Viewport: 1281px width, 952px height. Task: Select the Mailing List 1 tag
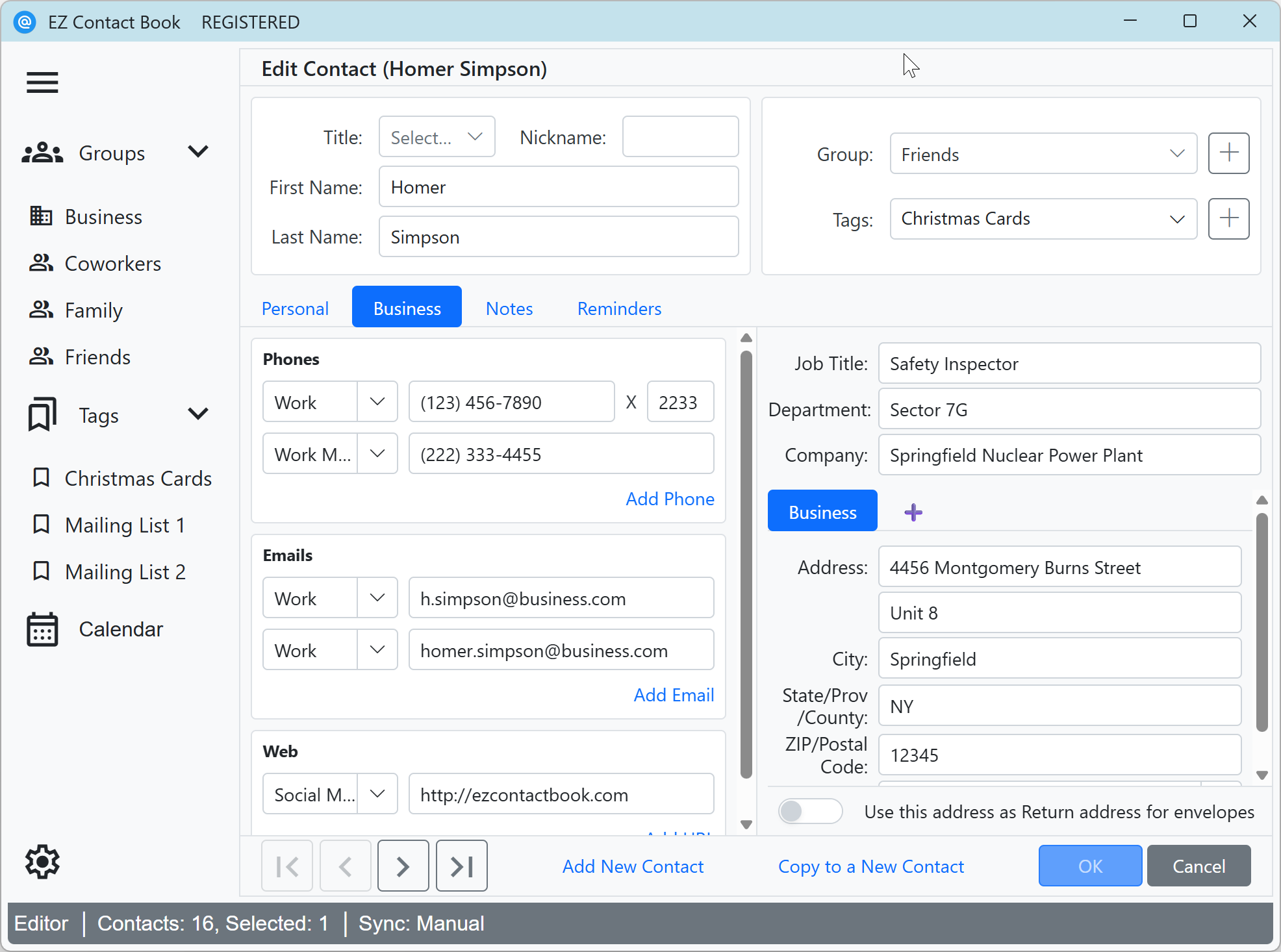(125, 525)
